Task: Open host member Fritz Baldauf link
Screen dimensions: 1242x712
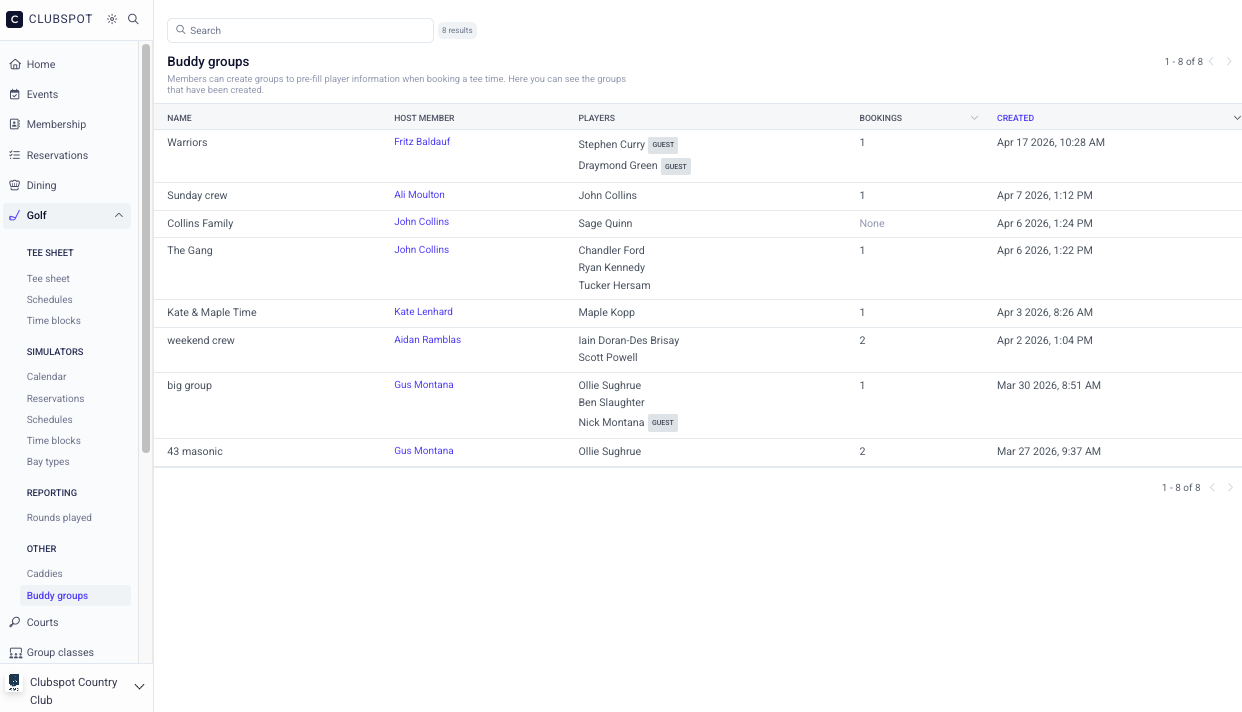Action: pos(422,142)
